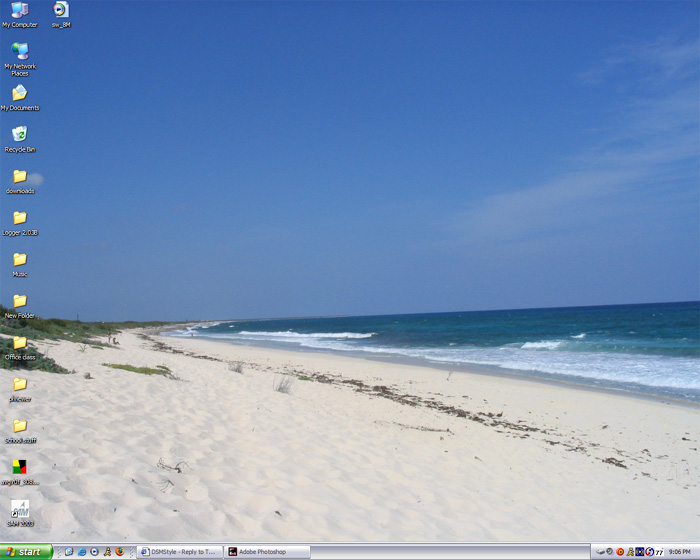Click the AIM running man tray icon

[x=630, y=552]
